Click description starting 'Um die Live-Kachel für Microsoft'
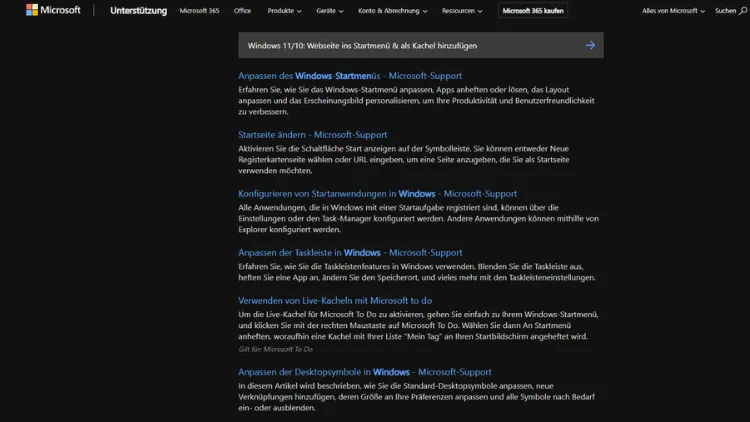The height and width of the screenshot is (422, 750). pyautogui.click(x=418, y=325)
